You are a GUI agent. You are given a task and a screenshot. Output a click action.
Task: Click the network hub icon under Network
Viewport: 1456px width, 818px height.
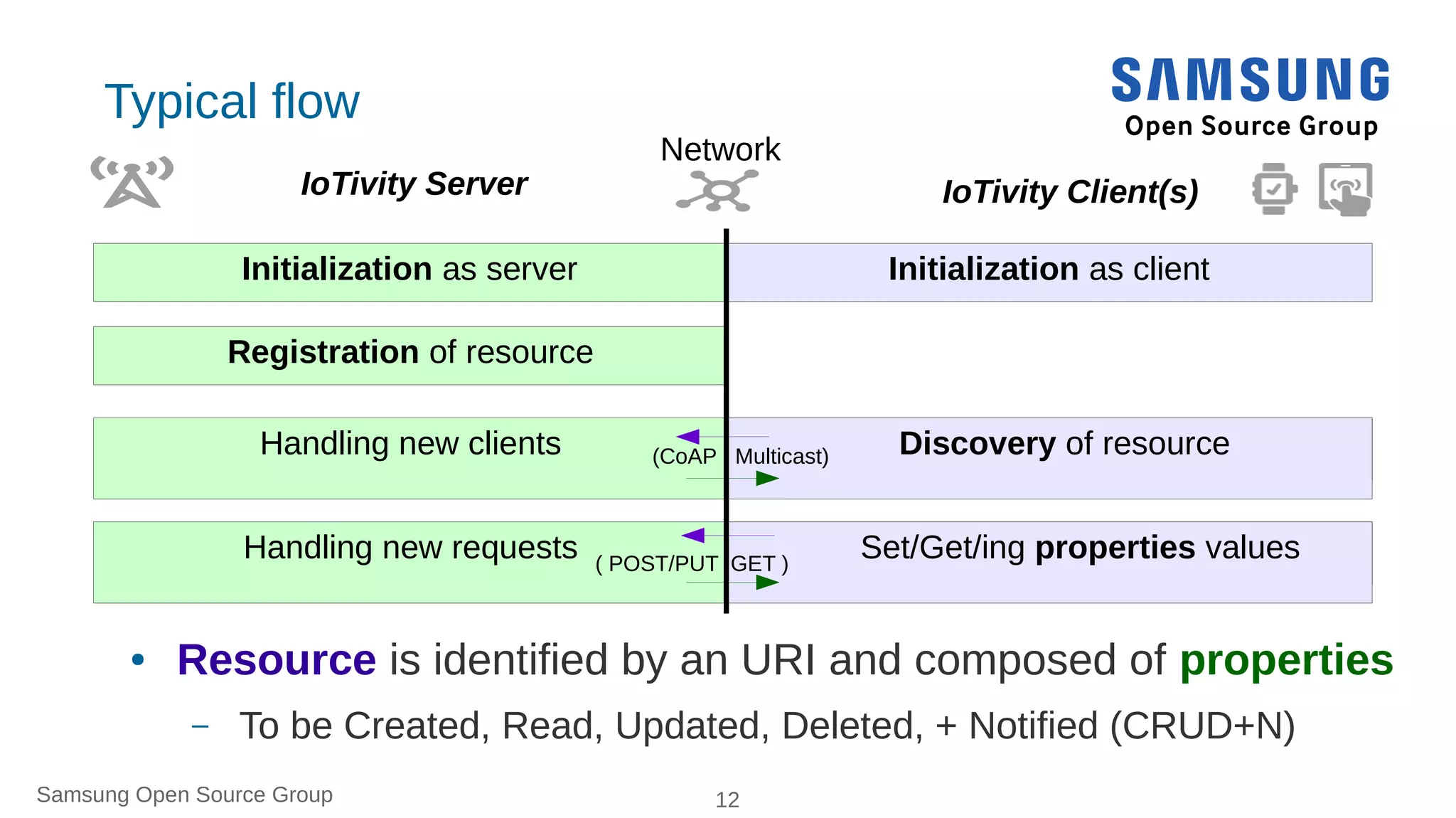coord(717,191)
